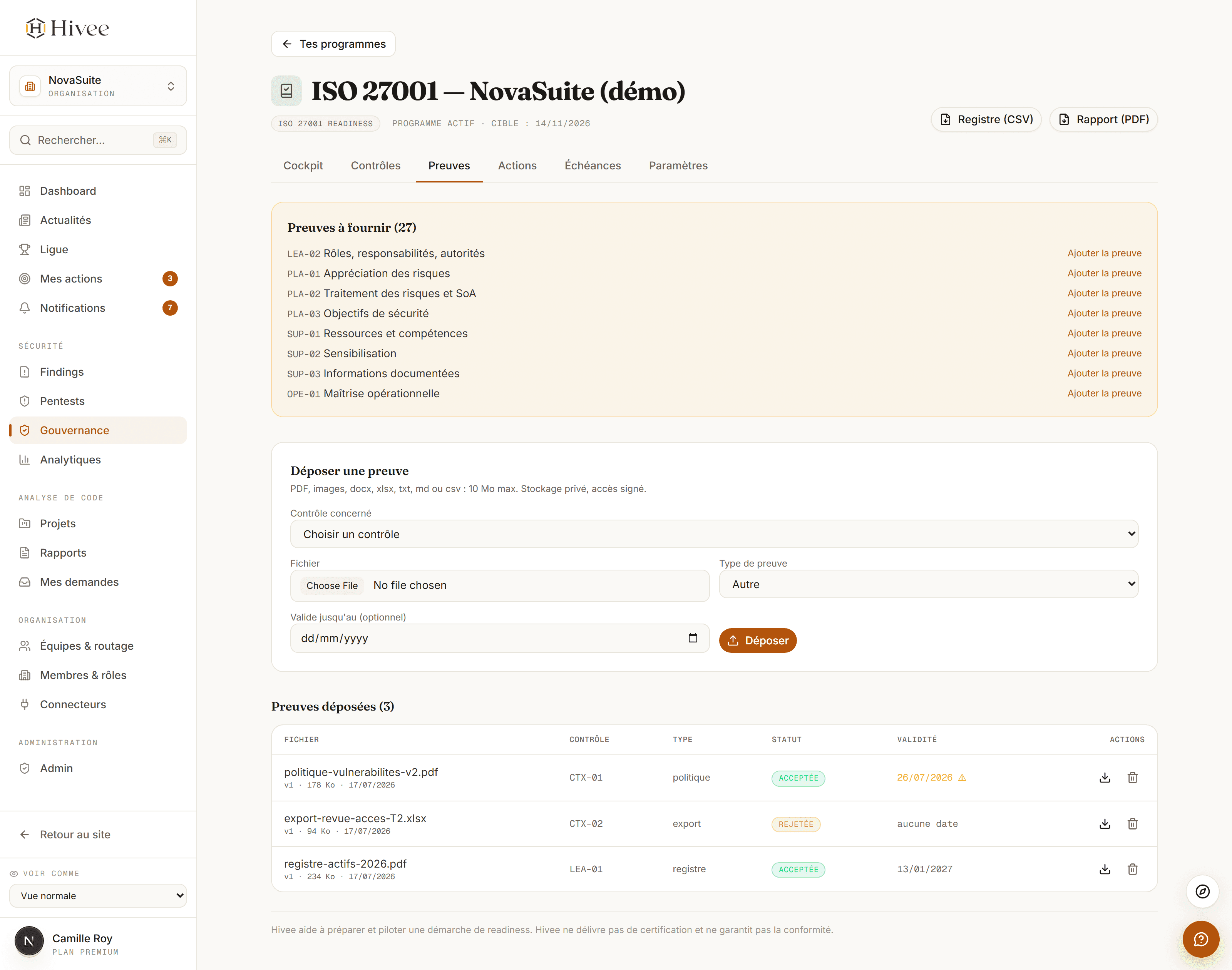Open the 'Vue normale' view selector

[98, 896]
